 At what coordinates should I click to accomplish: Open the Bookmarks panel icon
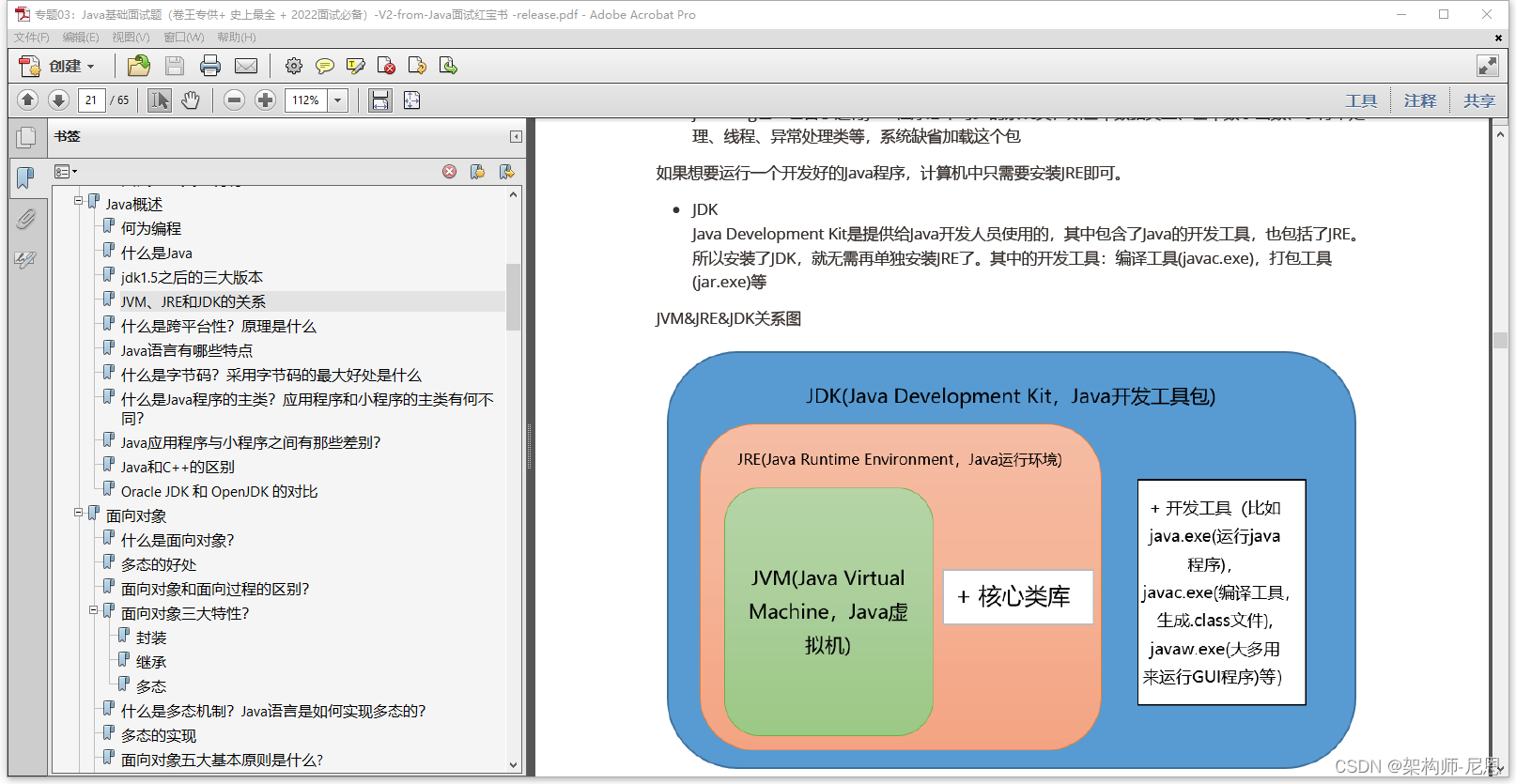click(x=25, y=177)
